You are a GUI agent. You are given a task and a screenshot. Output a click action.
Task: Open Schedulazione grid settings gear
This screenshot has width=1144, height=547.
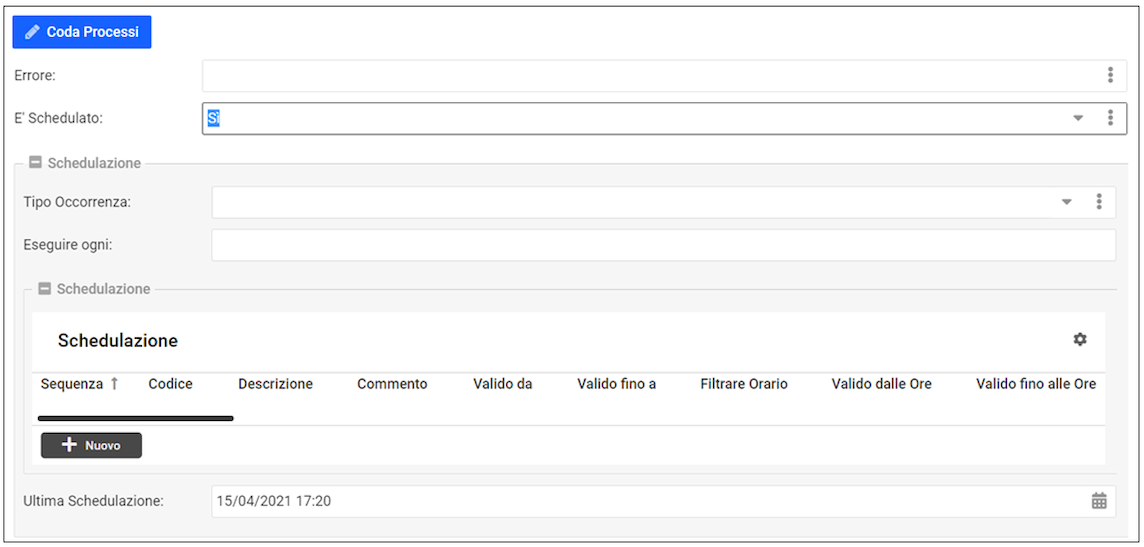[x=1080, y=340]
